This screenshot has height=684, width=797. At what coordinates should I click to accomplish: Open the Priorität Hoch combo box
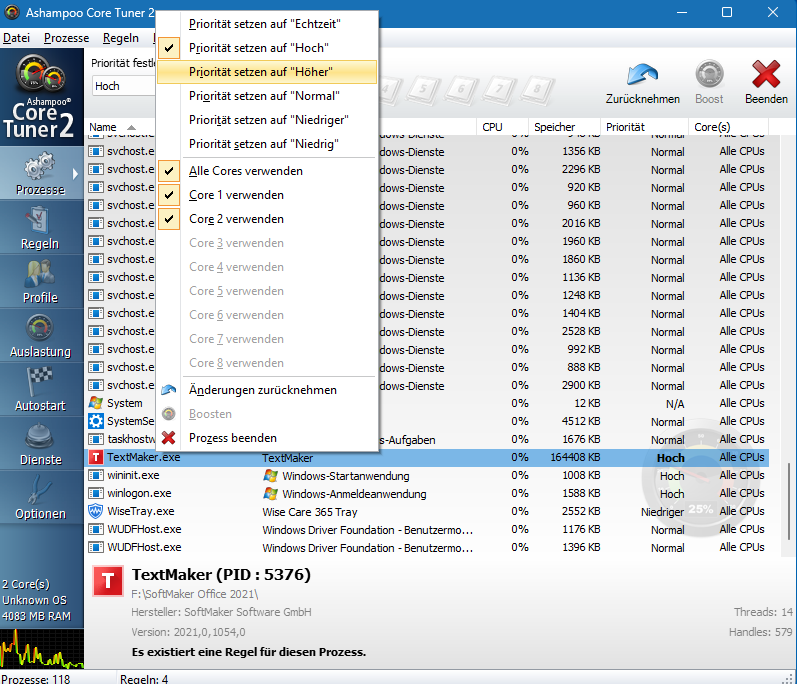[x=124, y=86]
